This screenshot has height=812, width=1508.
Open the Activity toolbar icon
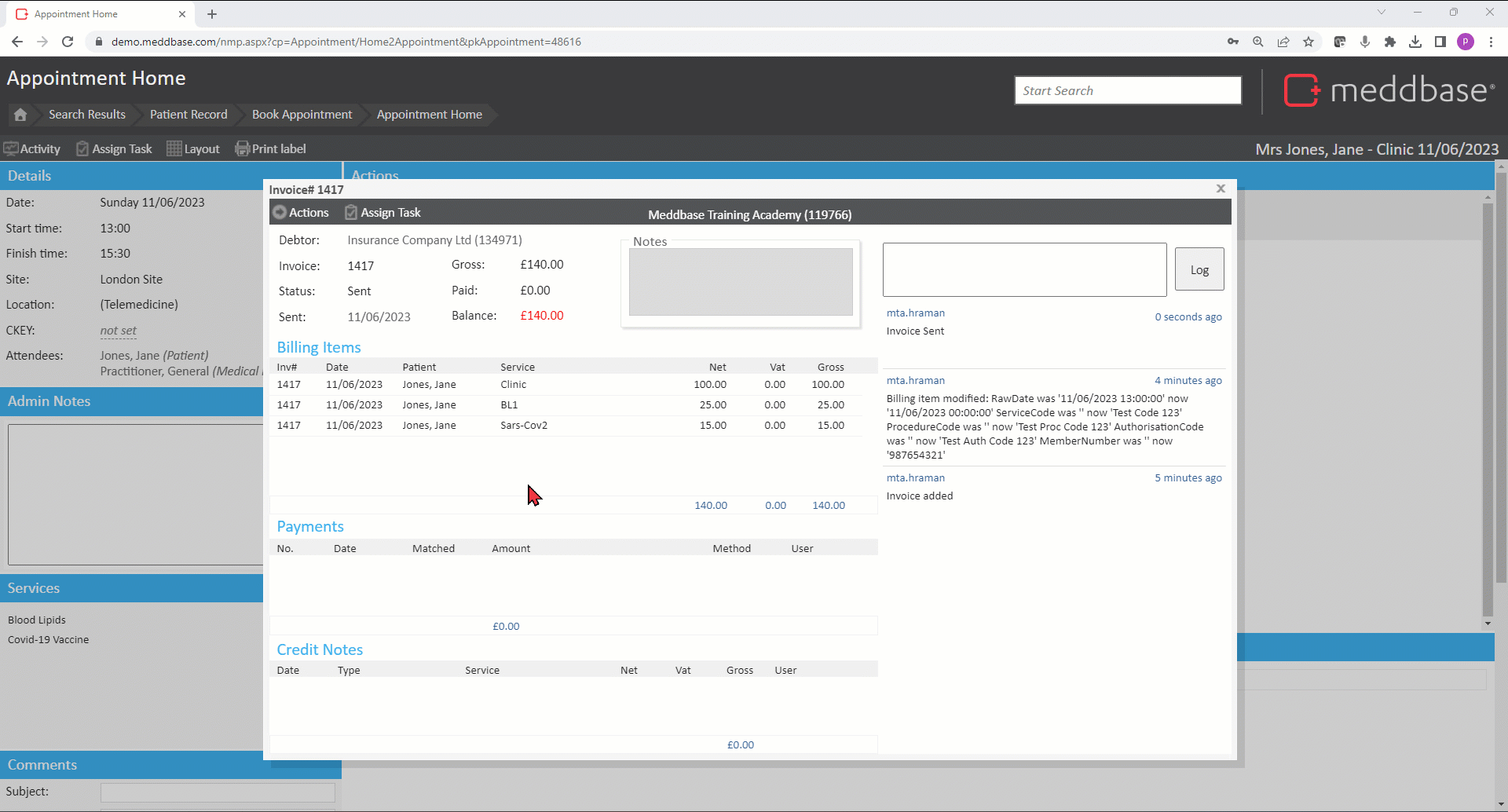click(11, 148)
